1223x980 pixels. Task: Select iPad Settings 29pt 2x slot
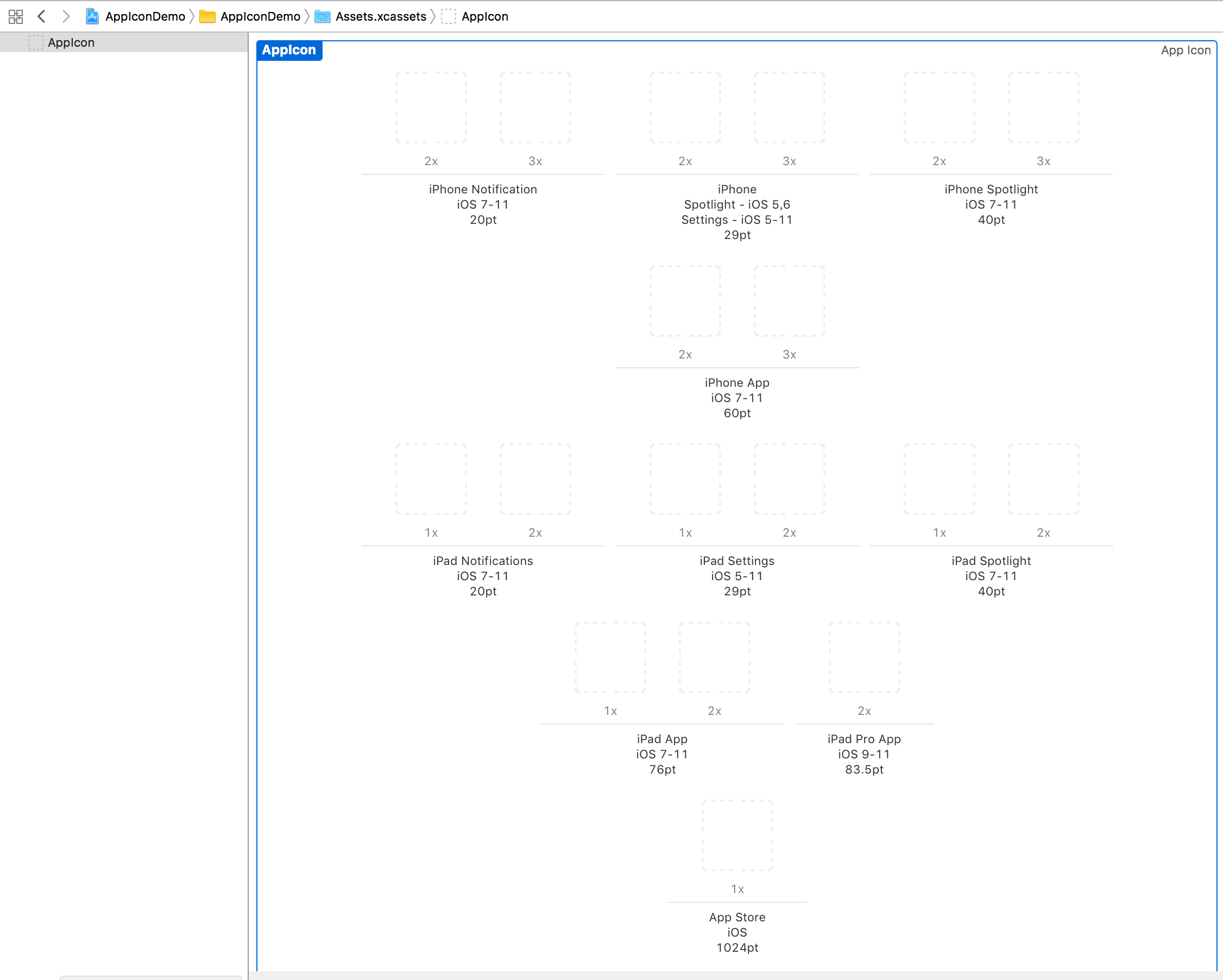click(790, 479)
